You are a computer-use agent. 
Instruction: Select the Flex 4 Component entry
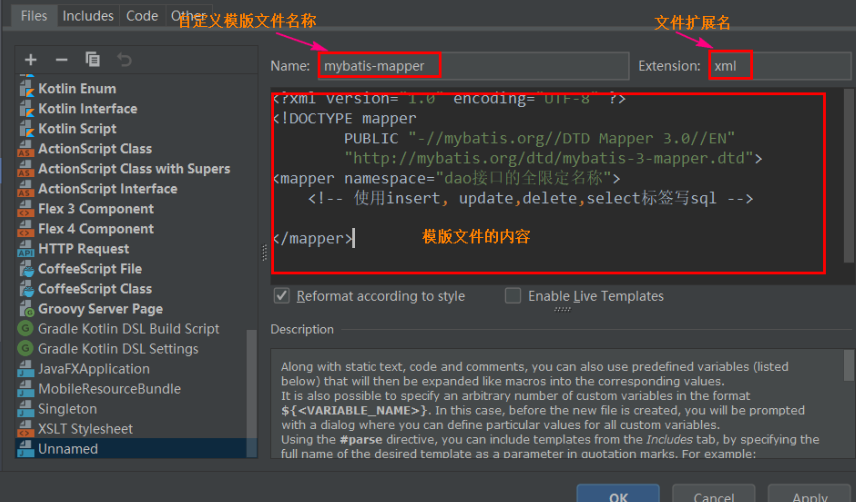(x=96, y=229)
